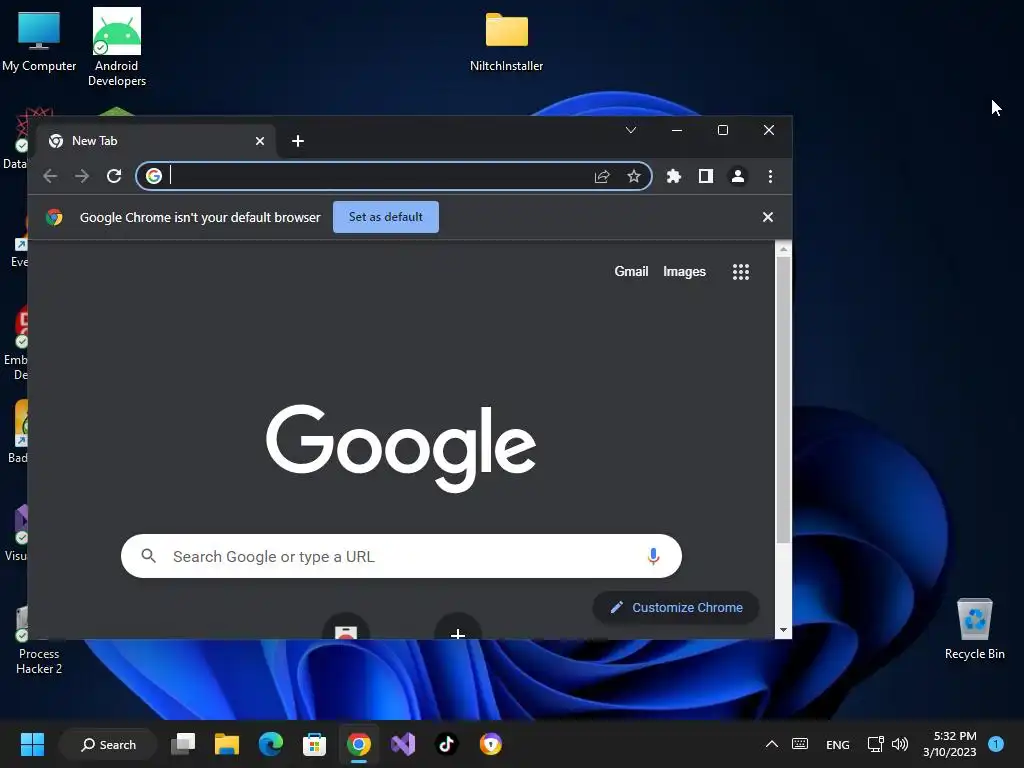Select the Recycle Bin icon
This screenshot has height=768, width=1024.
point(975,630)
